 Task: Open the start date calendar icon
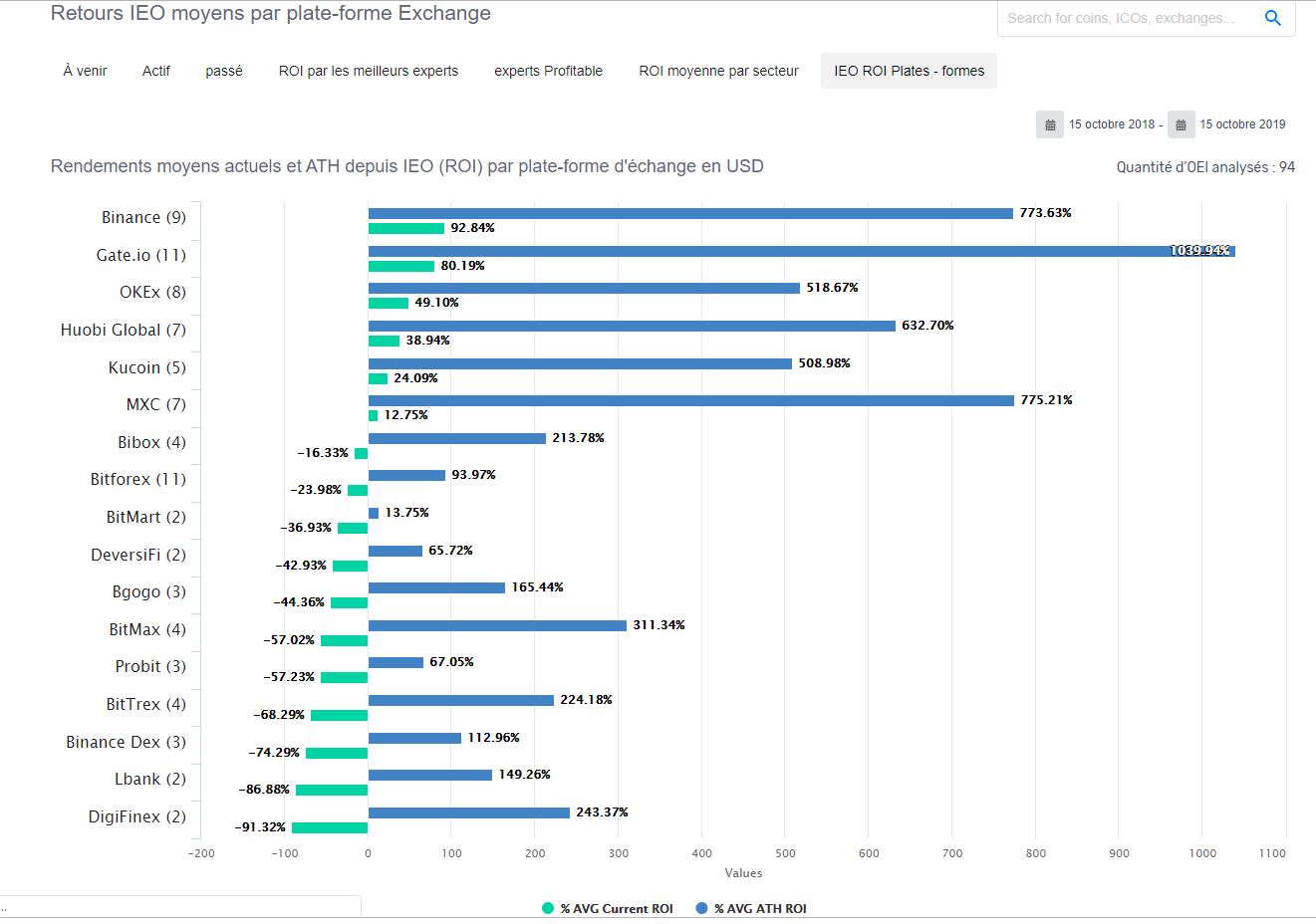1050,124
